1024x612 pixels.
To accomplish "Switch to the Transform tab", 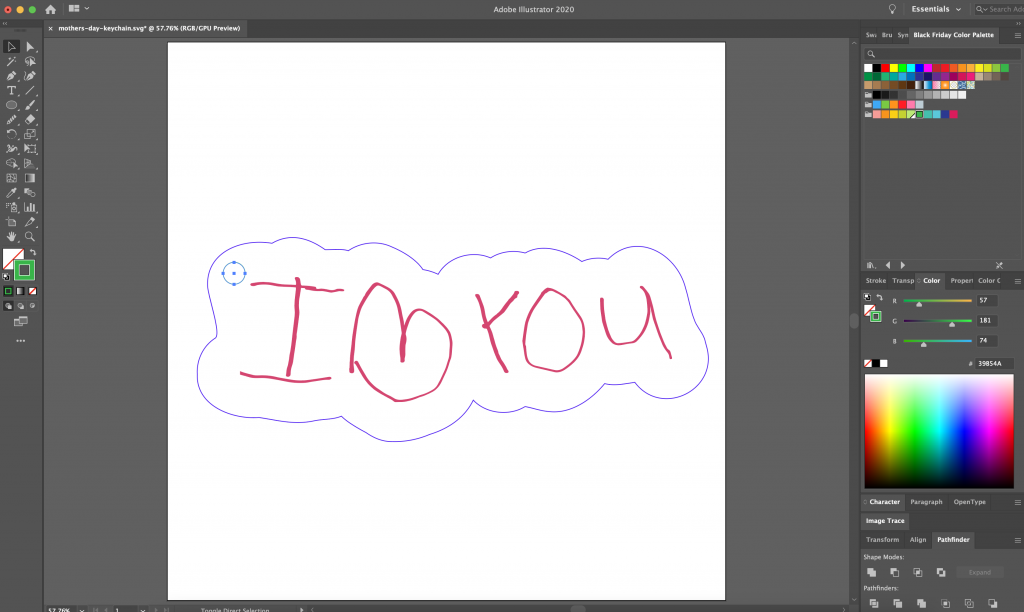I will click(x=882, y=540).
